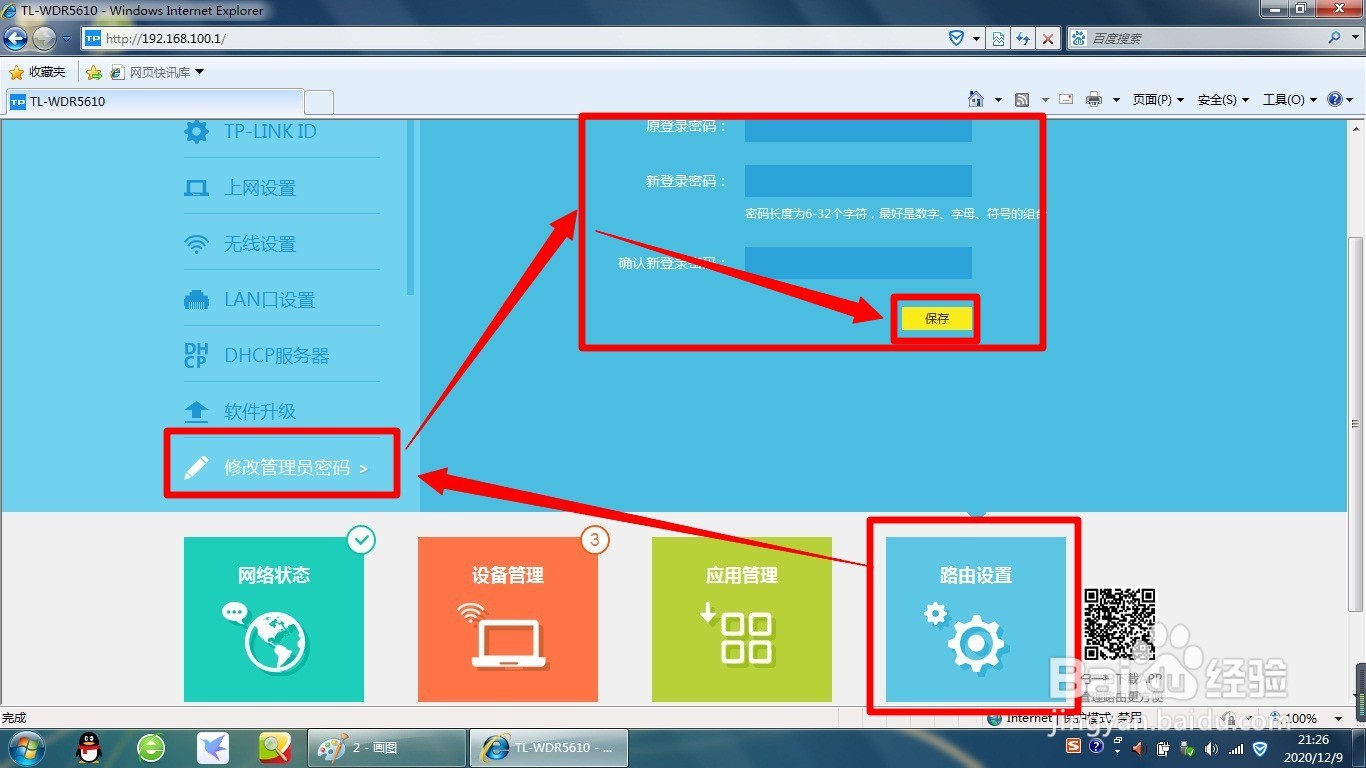Click the print icon in the command bar

tap(1093, 99)
